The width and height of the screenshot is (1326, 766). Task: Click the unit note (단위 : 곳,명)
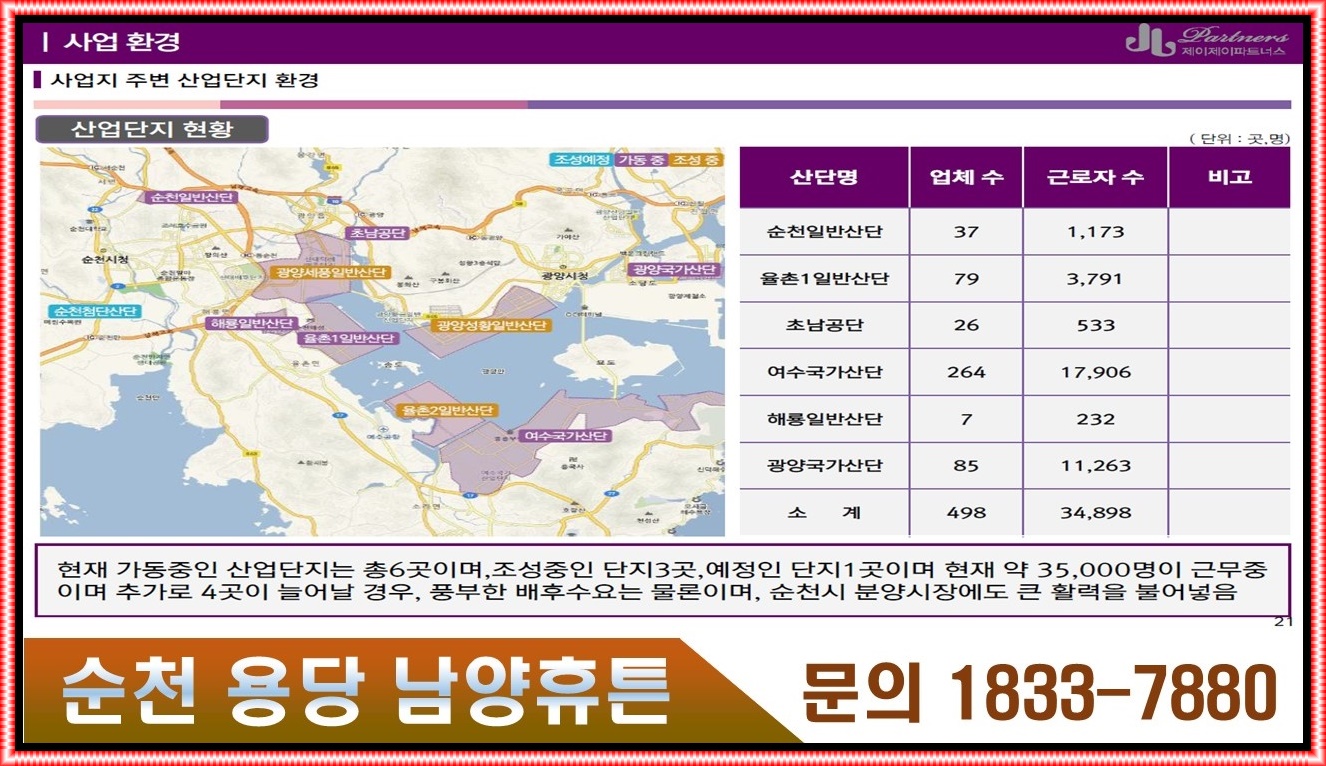point(1239,138)
